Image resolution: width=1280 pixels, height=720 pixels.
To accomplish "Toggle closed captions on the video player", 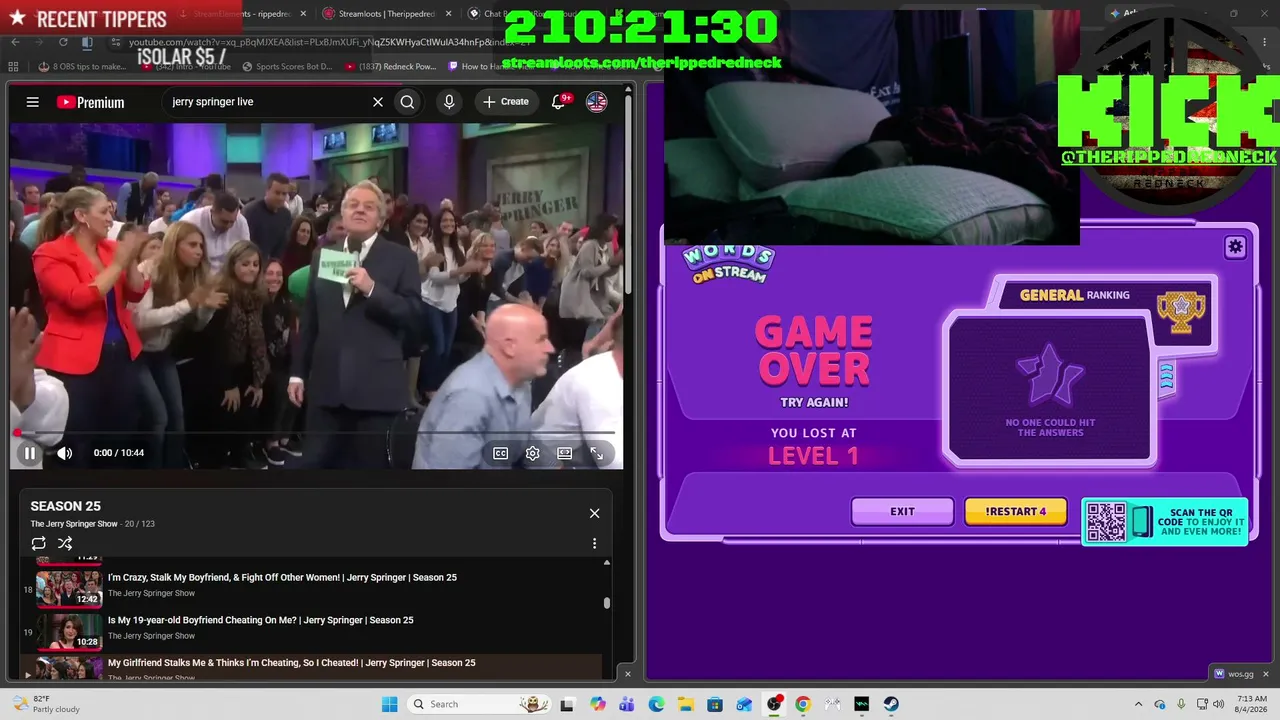I will coord(501,453).
